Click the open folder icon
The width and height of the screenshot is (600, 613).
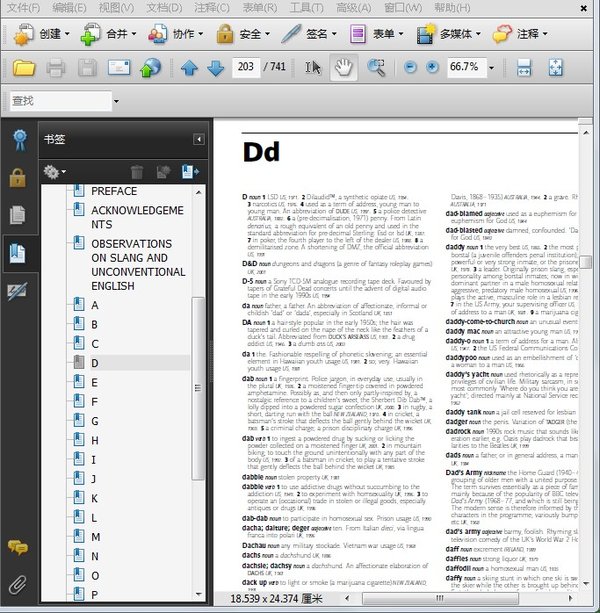24,68
